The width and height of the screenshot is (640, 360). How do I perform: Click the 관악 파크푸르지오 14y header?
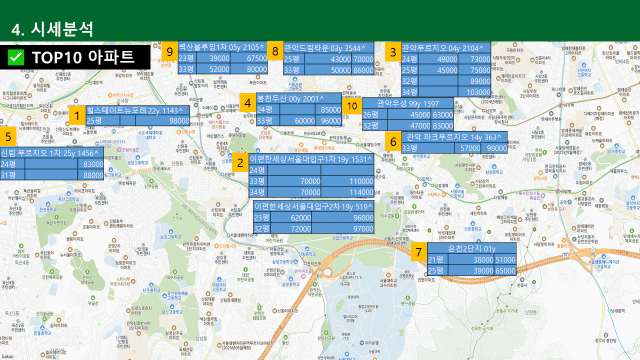[455, 137]
